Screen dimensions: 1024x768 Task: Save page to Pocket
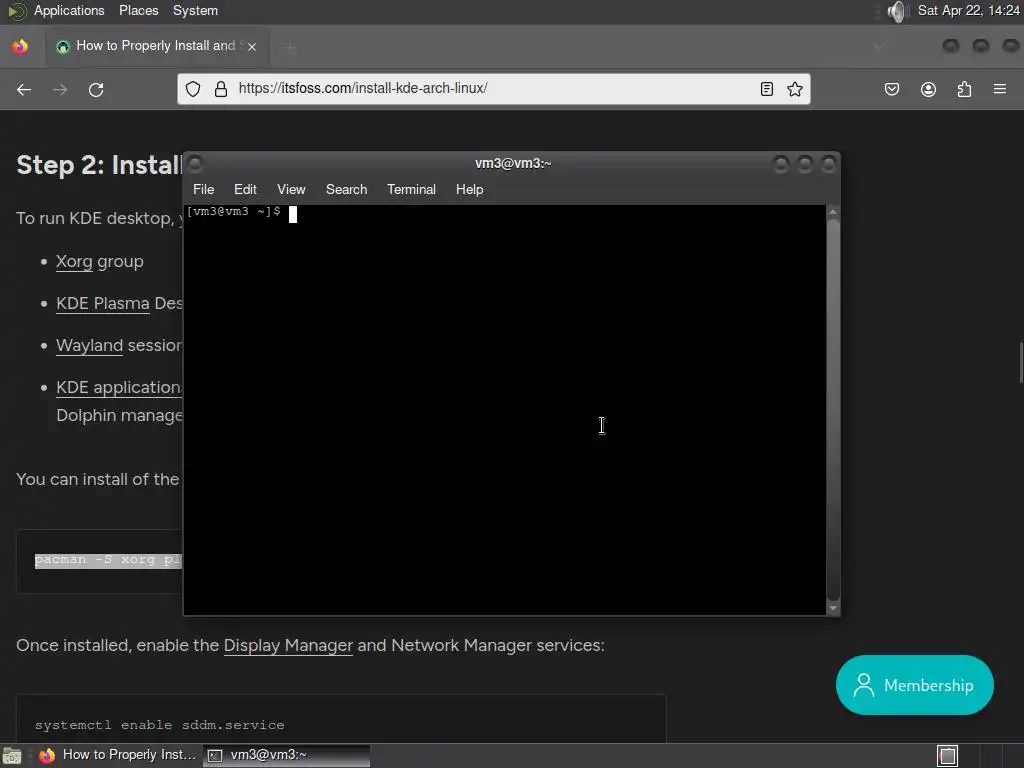891,89
